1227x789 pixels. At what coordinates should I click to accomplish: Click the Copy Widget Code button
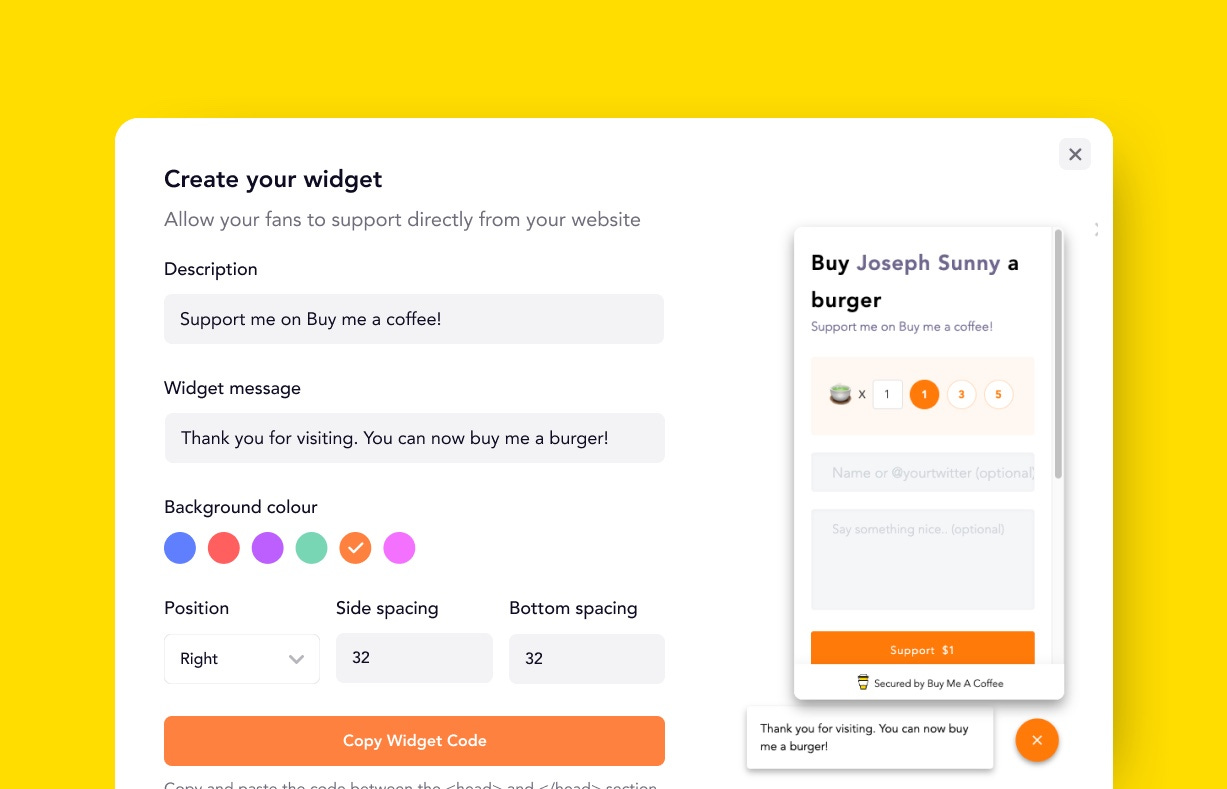pos(414,741)
